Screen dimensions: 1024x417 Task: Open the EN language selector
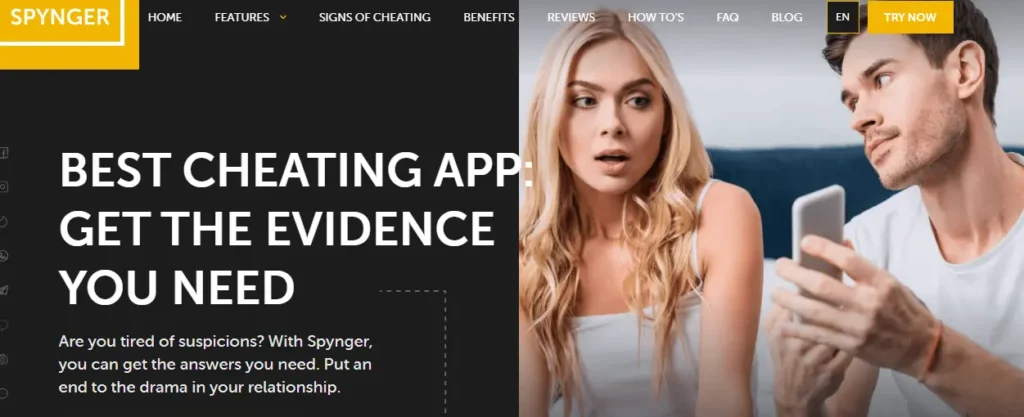(x=842, y=17)
